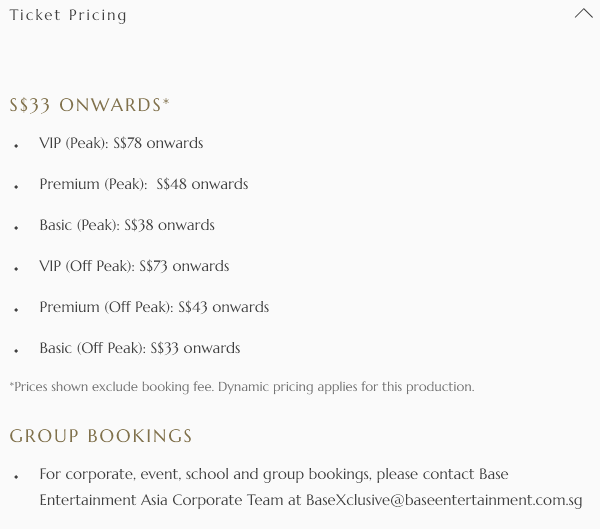The width and height of the screenshot is (600, 529).
Task: Click the bullet beside VIP (Peak)
Action: pyautogui.click(x=16, y=145)
